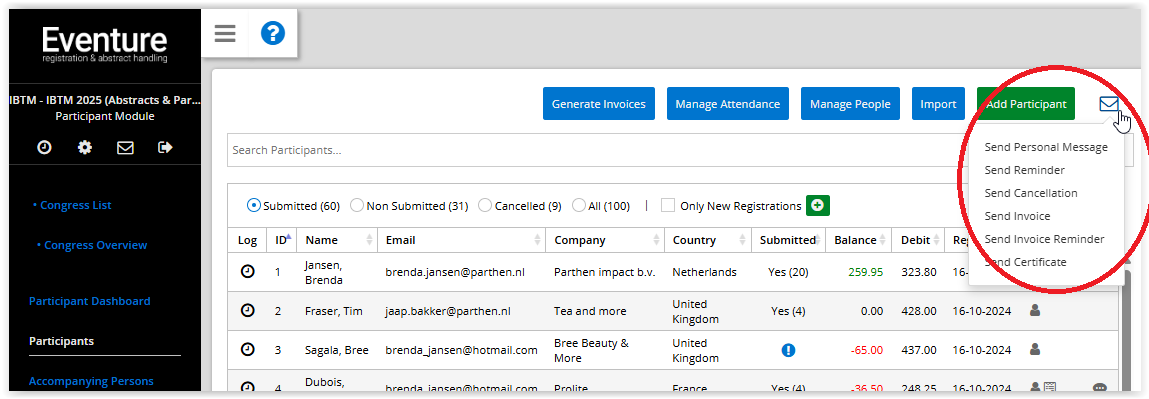Choose Send Invoice Reminder from menu
Screen dimensions: 1149x399
(x=1044, y=239)
